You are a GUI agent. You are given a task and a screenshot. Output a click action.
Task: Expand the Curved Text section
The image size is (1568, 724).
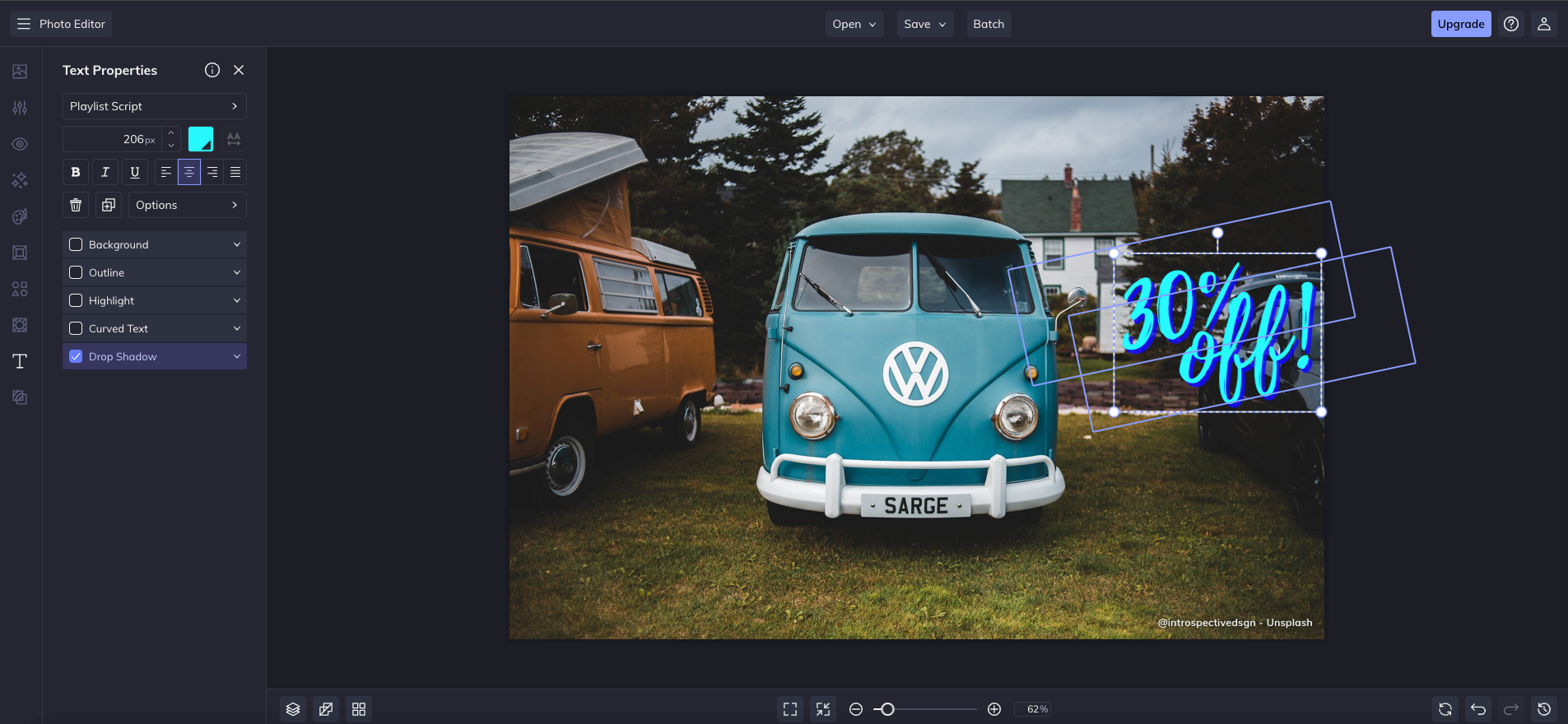click(236, 328)
